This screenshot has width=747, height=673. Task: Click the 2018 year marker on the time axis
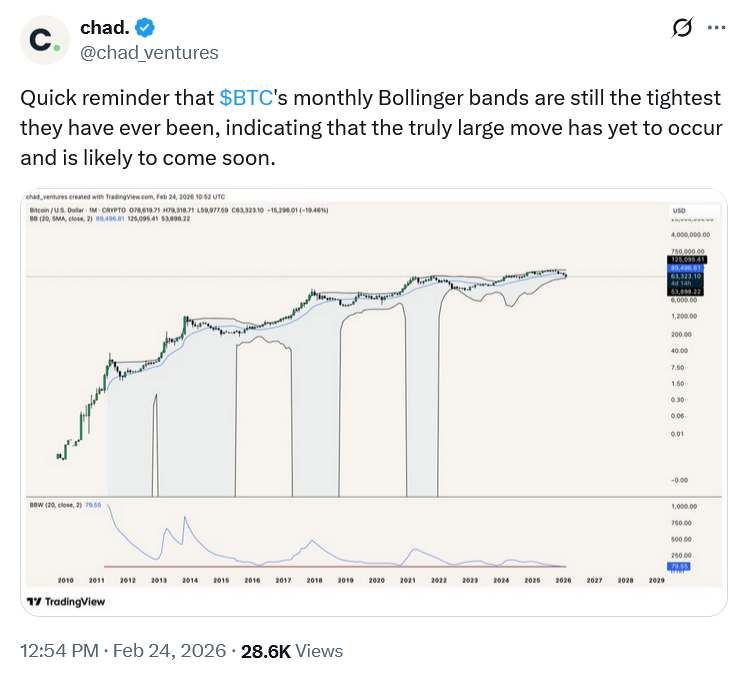point(313,580)
